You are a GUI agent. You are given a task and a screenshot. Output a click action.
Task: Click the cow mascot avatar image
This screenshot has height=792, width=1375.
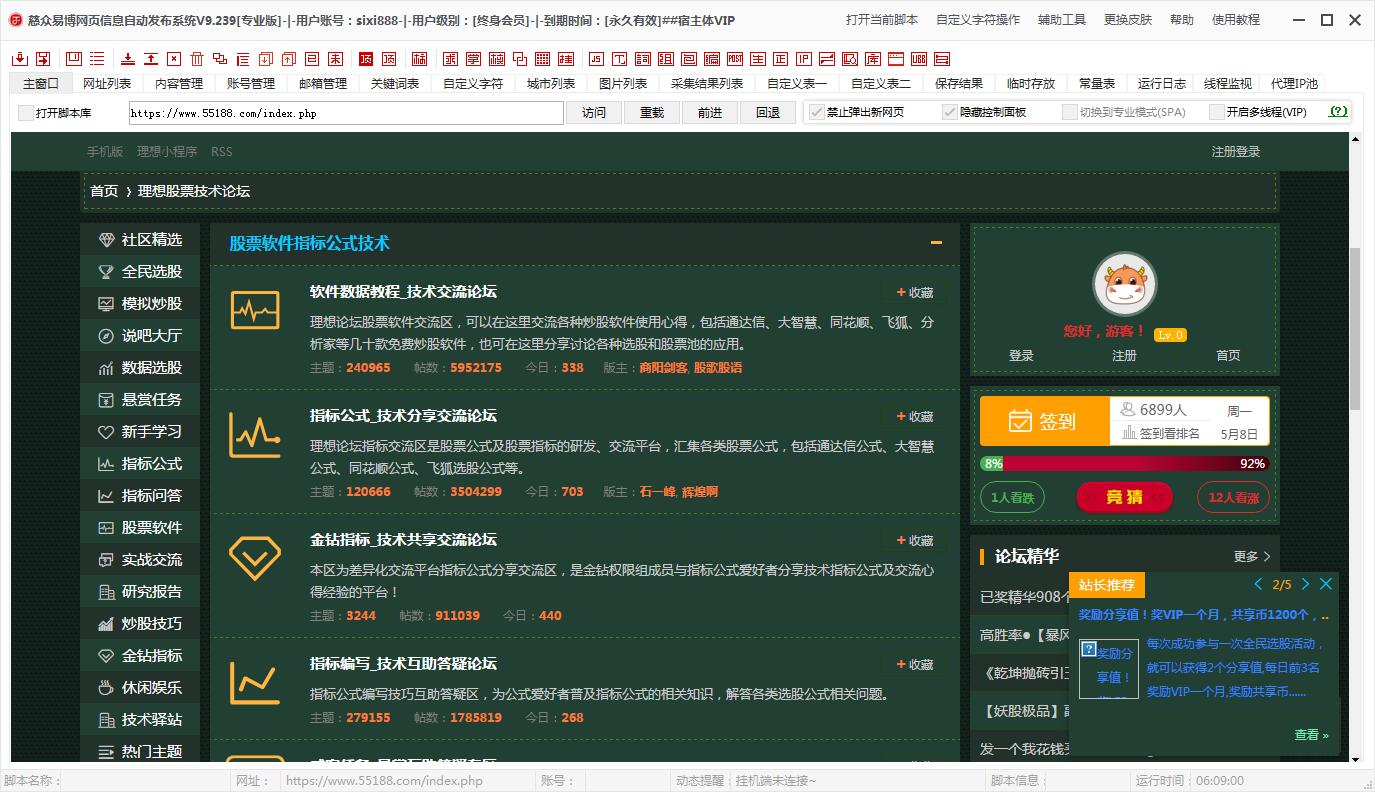(1124, 285)
